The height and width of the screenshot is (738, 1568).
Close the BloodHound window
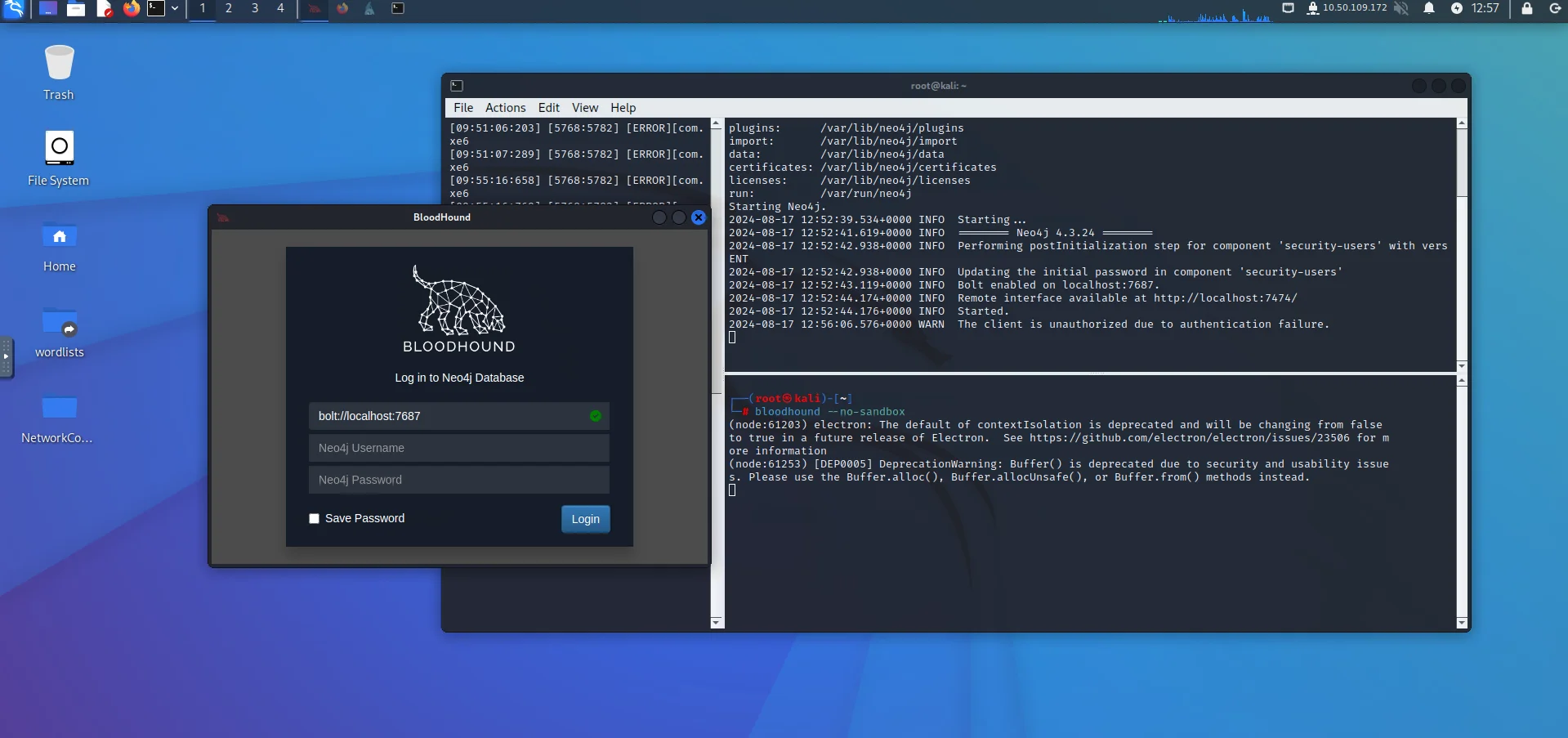tap(699, 217)
